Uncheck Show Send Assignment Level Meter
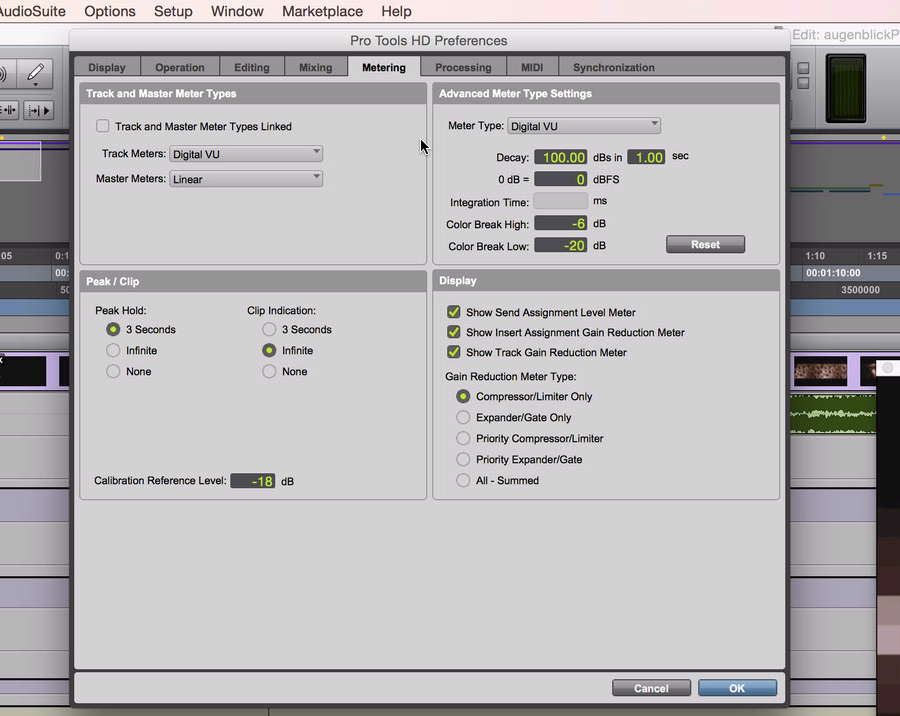Image resolution: width=900 pixels, height=716 pixels. [x=454, y=313]
